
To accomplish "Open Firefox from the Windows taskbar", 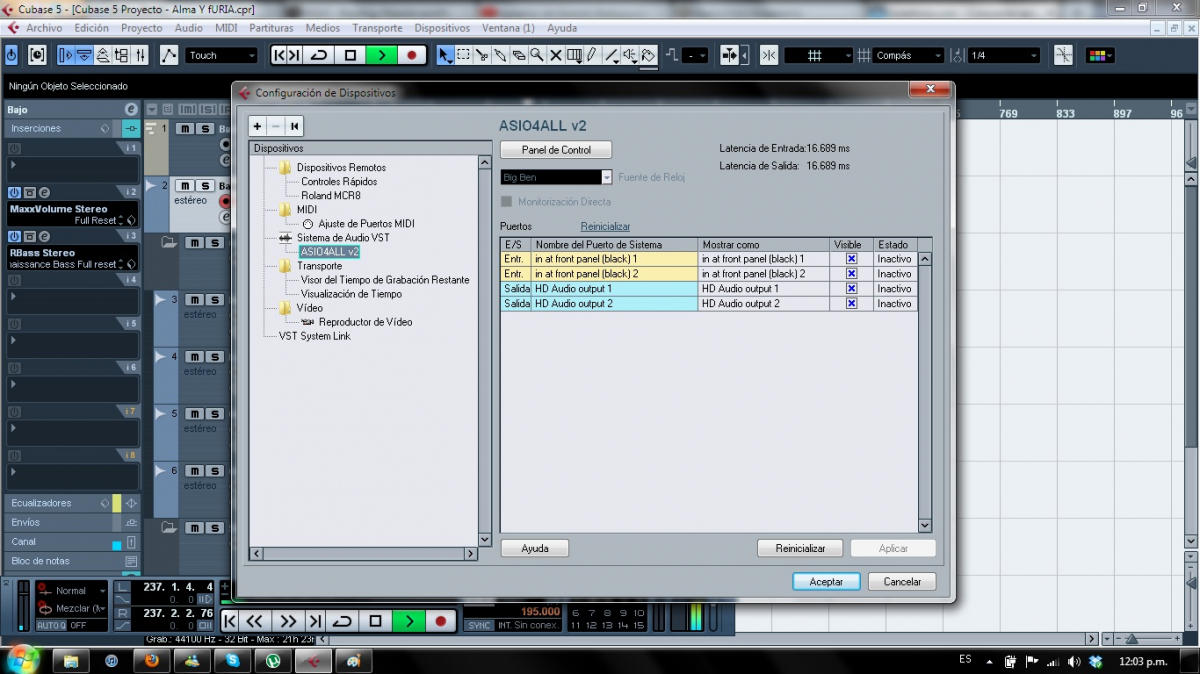I will pyautogui.click(x=152, y=660).
